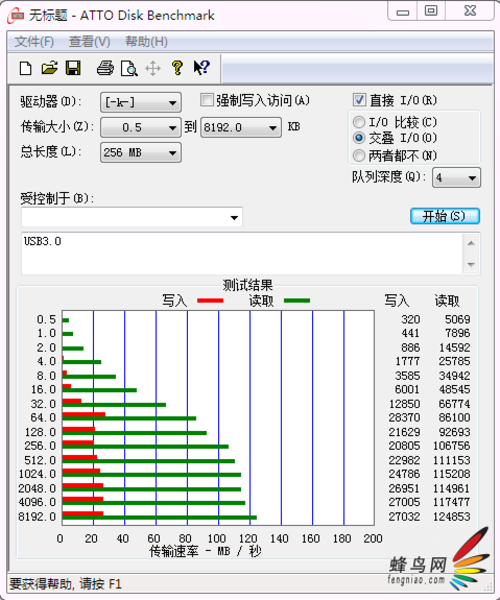Close the ATTO Disk Benchmark window

[x=470, y=11]
